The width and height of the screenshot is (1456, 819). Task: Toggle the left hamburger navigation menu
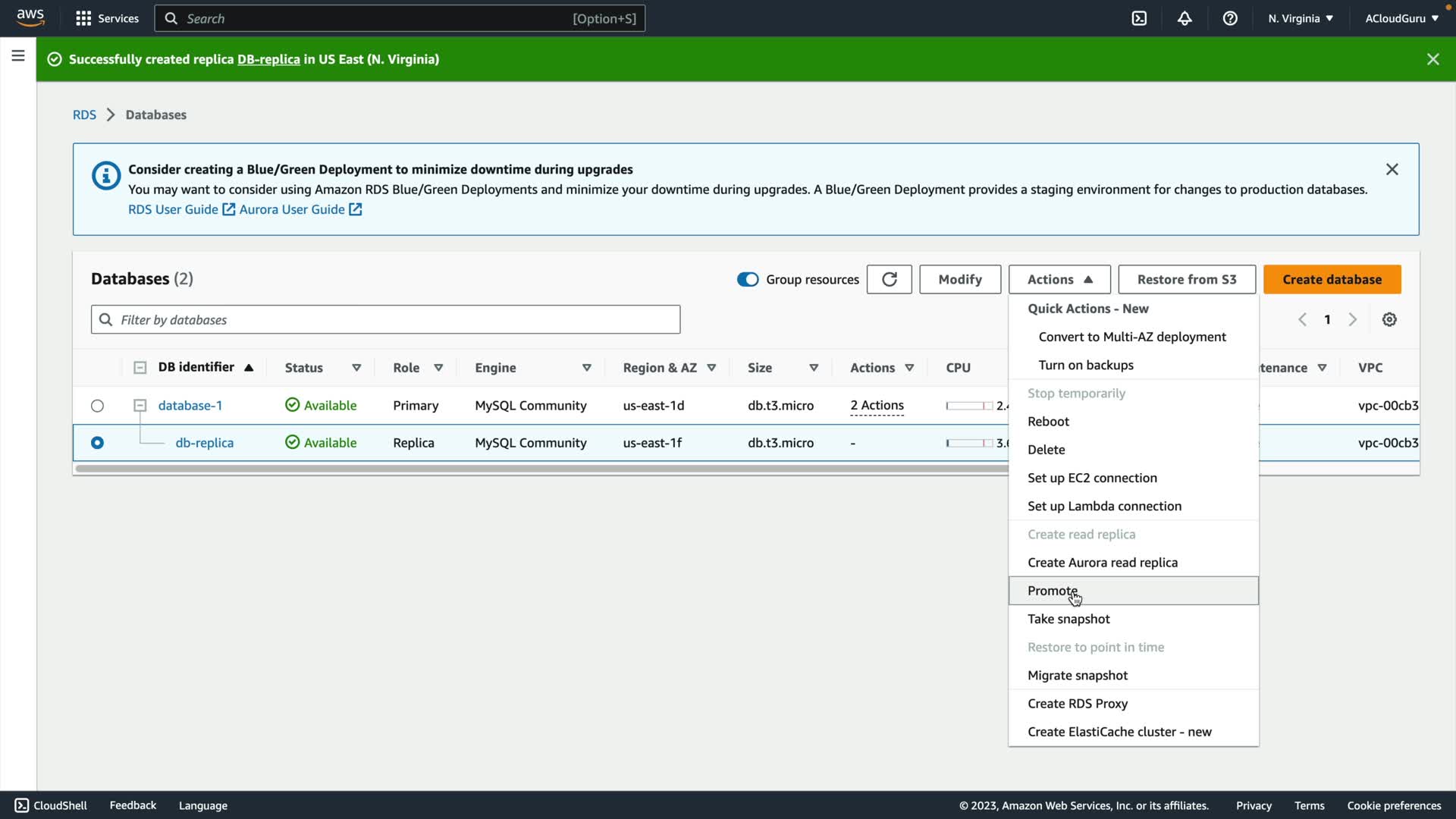coord(18,55)
